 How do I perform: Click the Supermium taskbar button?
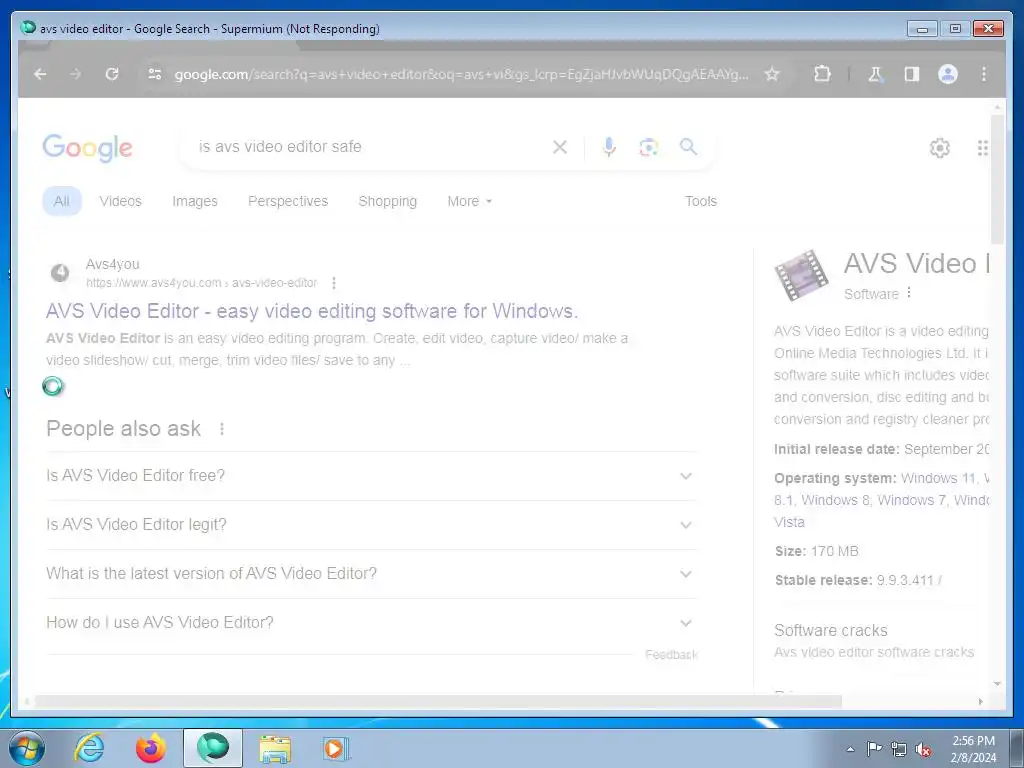213,748
